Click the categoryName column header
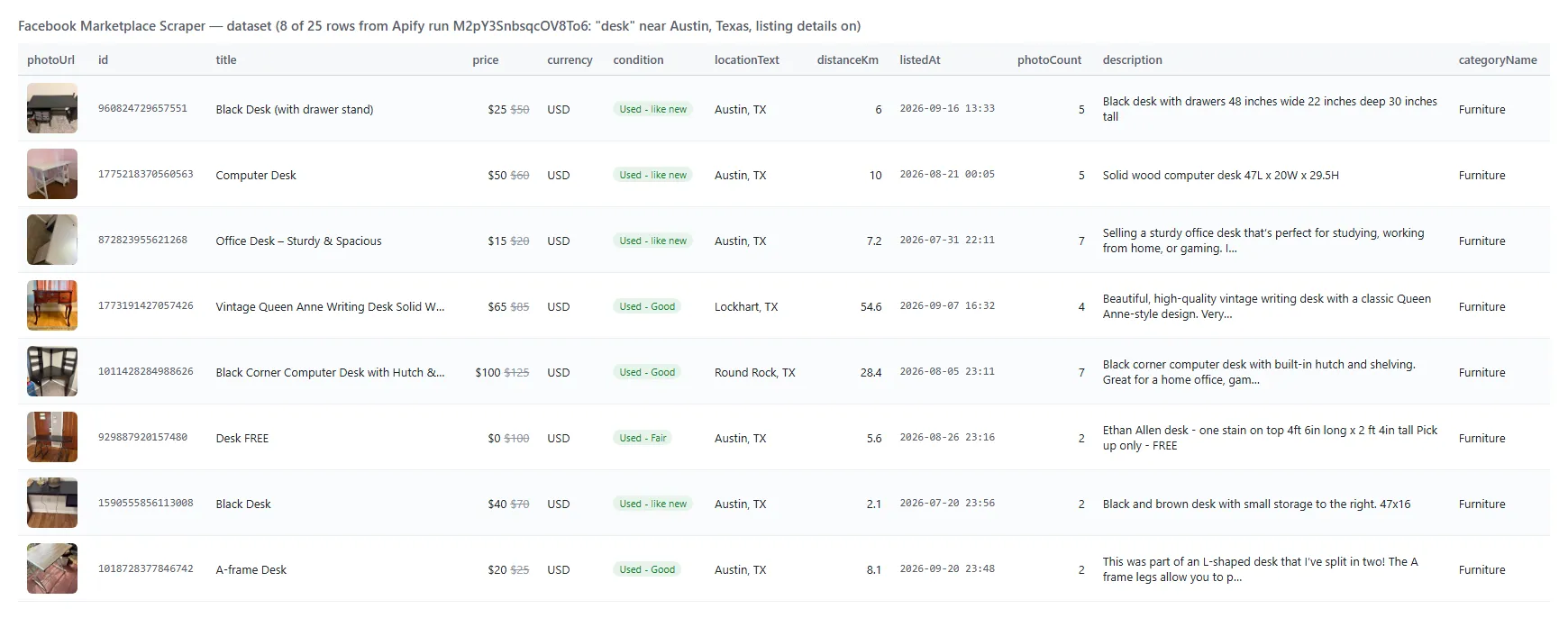 point(1498,59)
